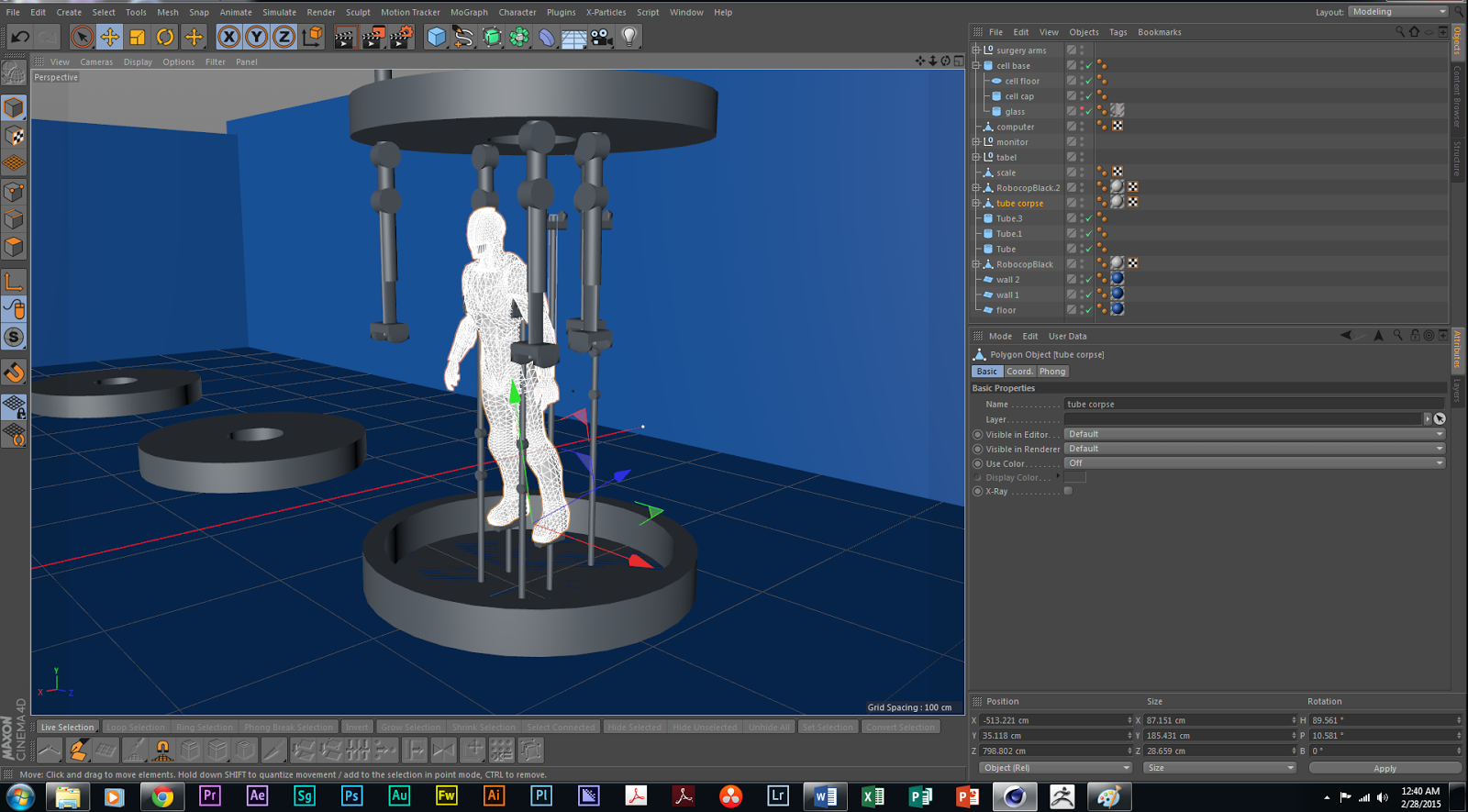The image size is (1468, 812).
Task: Add a floor environment object
Action: click(x=574, y=37)
